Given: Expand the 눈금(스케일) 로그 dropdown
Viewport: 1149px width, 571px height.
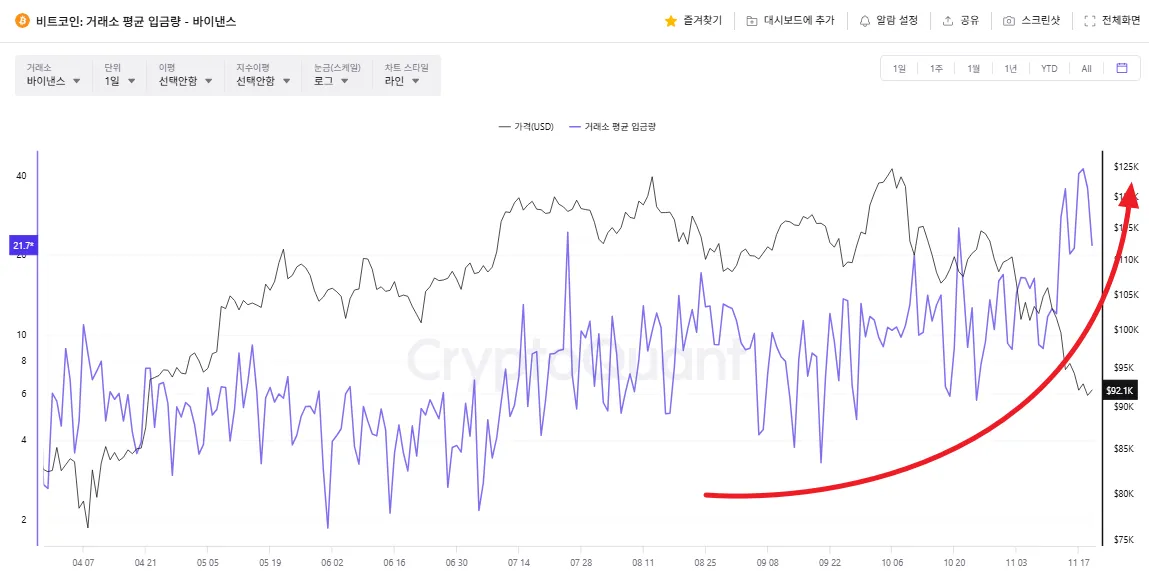Looking at the screenshot, I should coord(331,81).
